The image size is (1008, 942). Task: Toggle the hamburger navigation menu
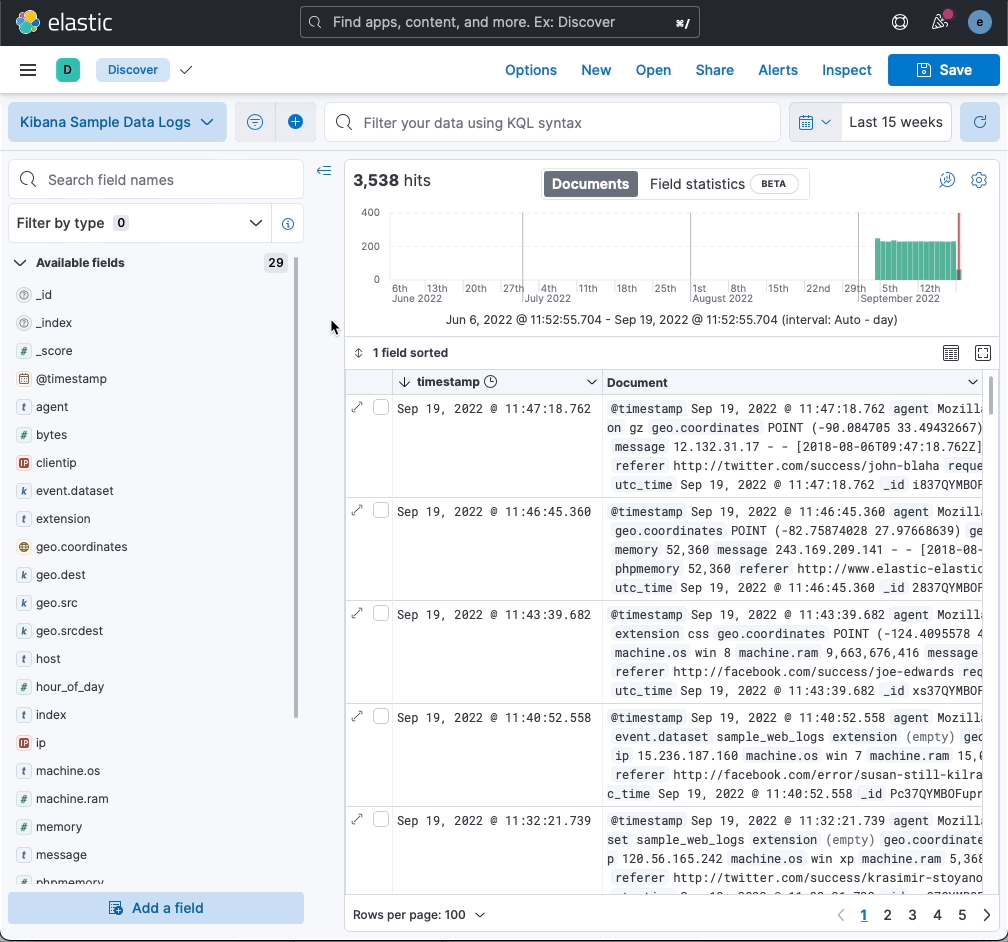coord(28,69)
